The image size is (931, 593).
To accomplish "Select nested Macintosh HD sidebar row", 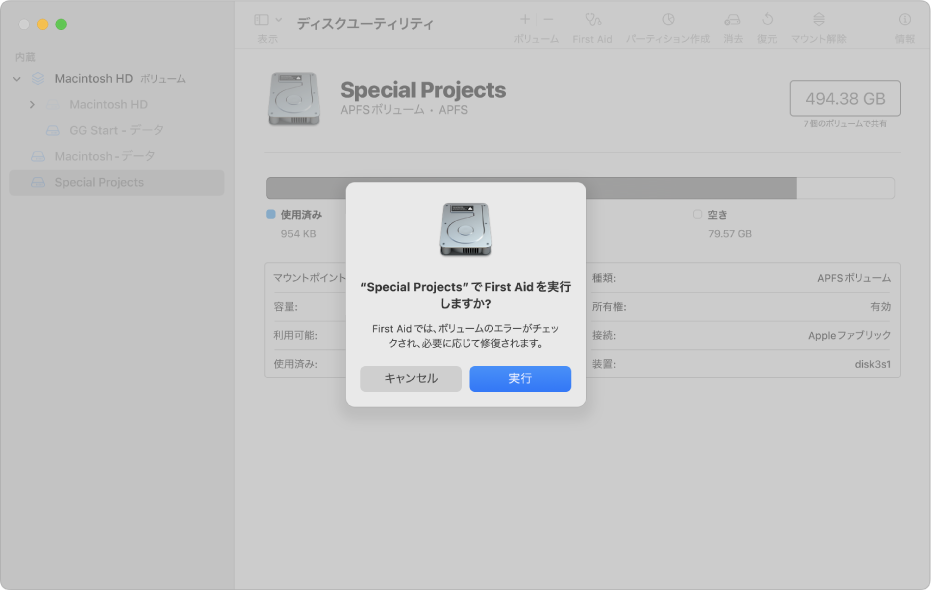I will pos(117,104).
